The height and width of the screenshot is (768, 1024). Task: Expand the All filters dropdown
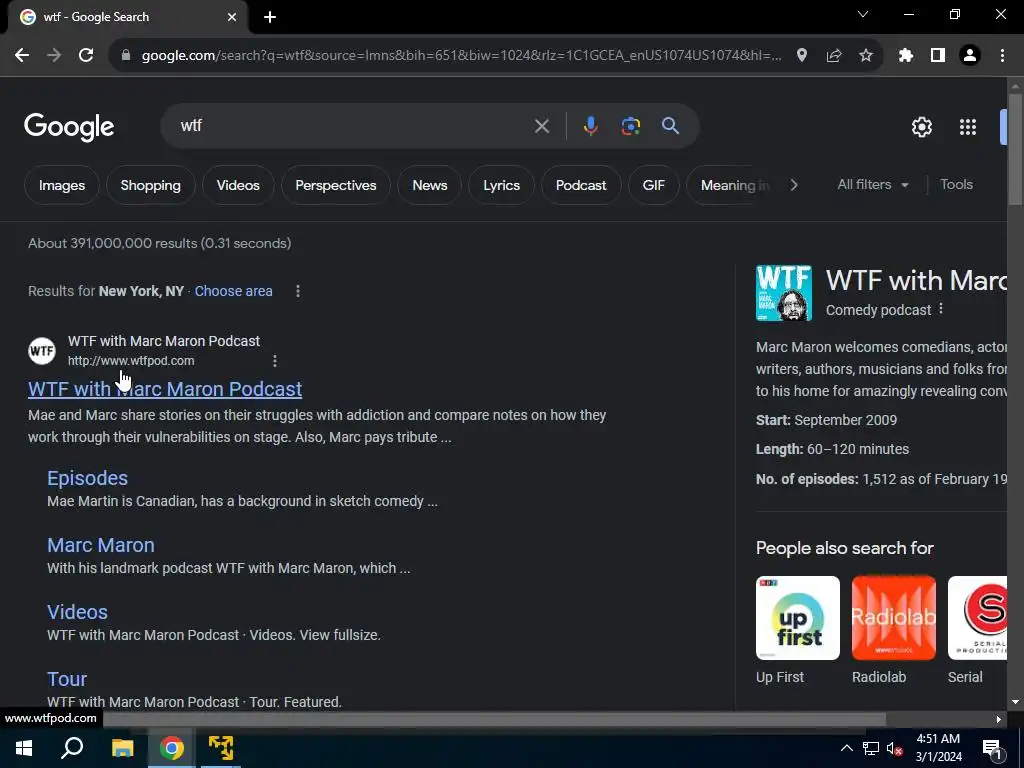tap(873, 185)
